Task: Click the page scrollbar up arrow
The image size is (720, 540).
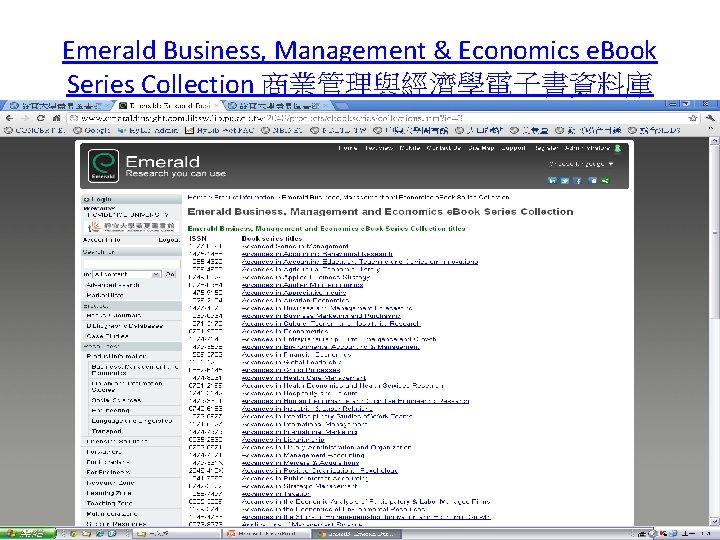Action: click(x=714, y=141)
